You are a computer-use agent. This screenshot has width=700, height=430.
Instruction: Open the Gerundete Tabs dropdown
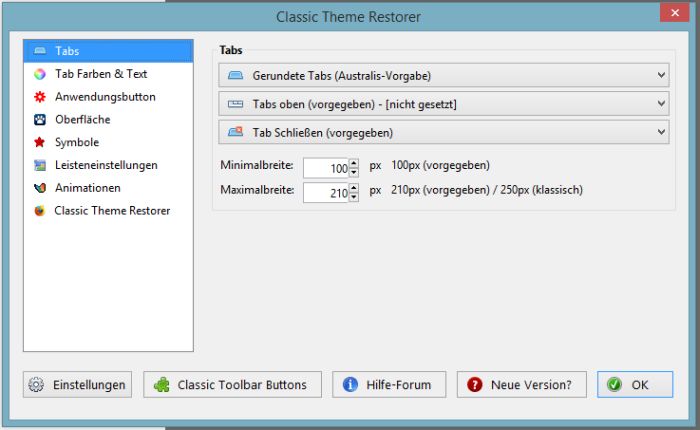click(444, 75)
